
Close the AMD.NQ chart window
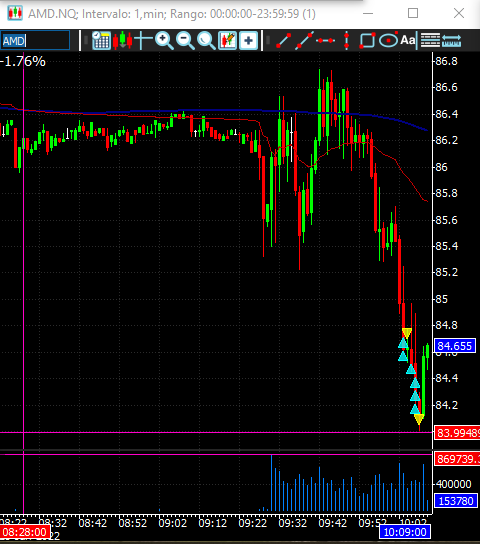coord(458,13)
